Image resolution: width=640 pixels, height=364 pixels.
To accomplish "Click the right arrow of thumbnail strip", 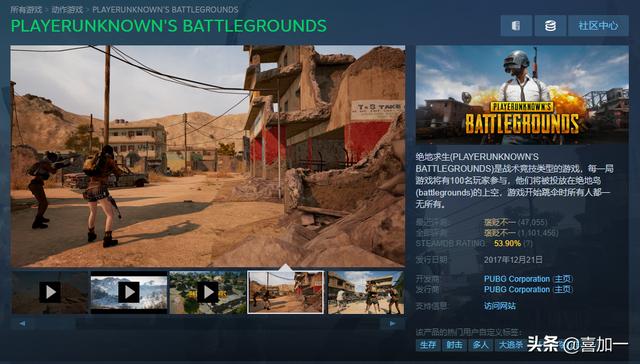I will coord(392,323).
